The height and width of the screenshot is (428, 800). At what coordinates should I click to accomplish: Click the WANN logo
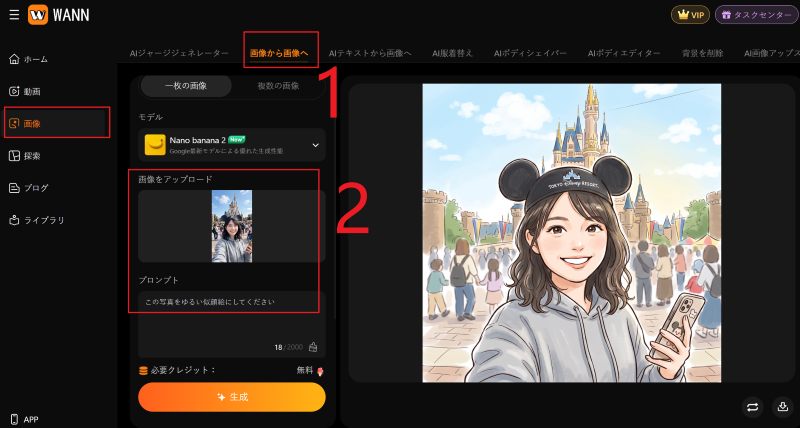[x=59, y=15]
